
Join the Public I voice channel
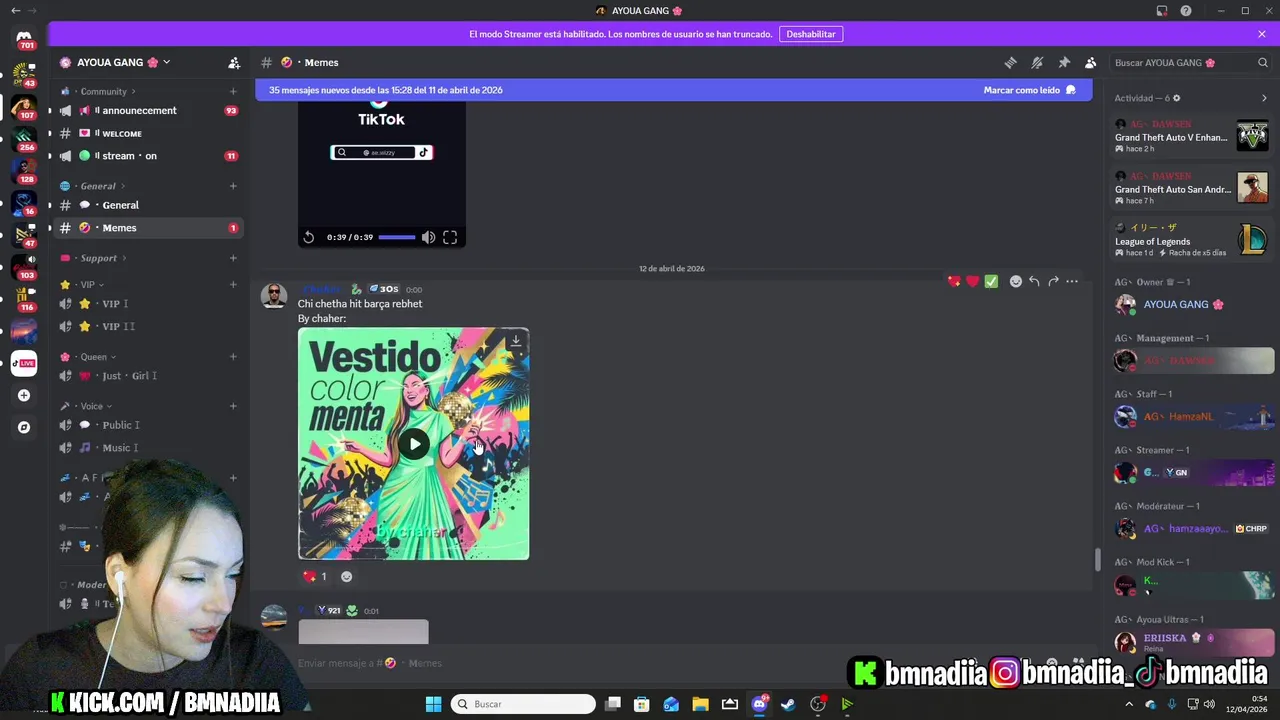[x=149, y=425]
